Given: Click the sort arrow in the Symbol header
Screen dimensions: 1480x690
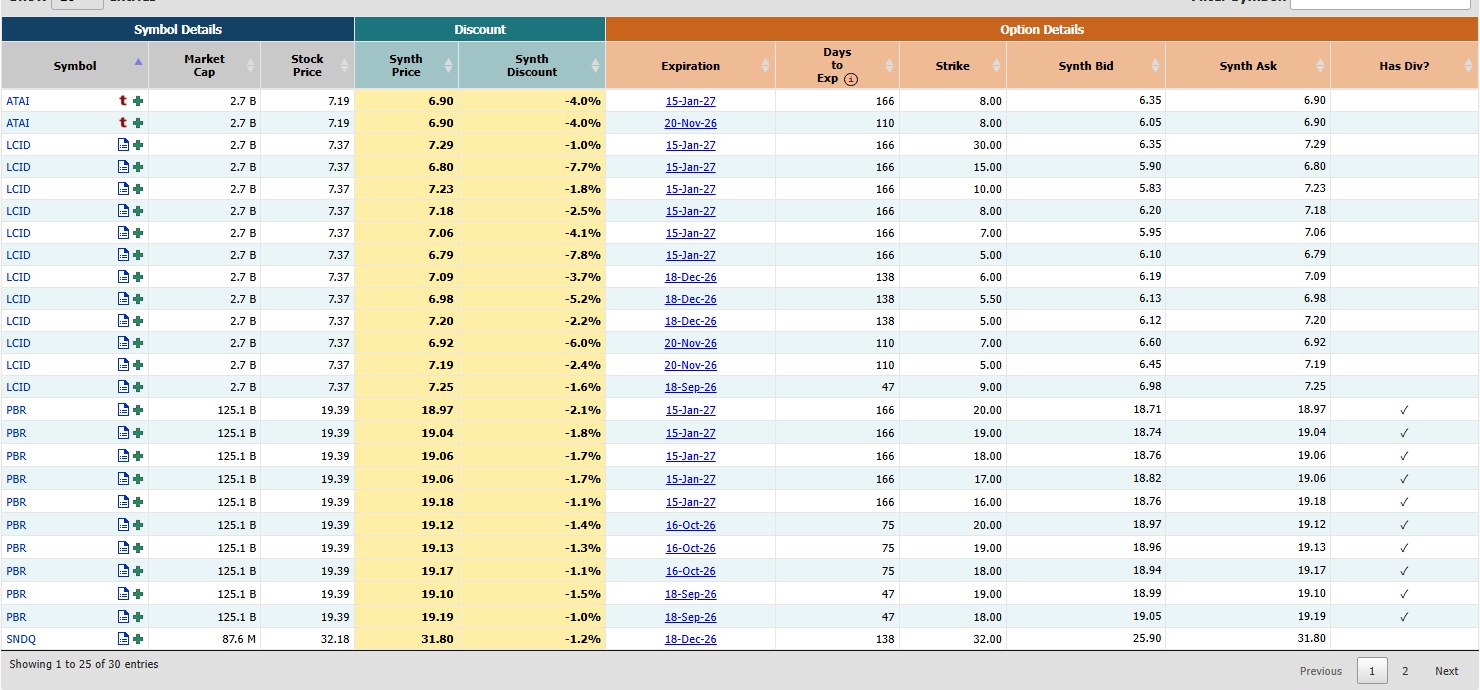Looking at the screenshot, I should [x=138, y=62].
